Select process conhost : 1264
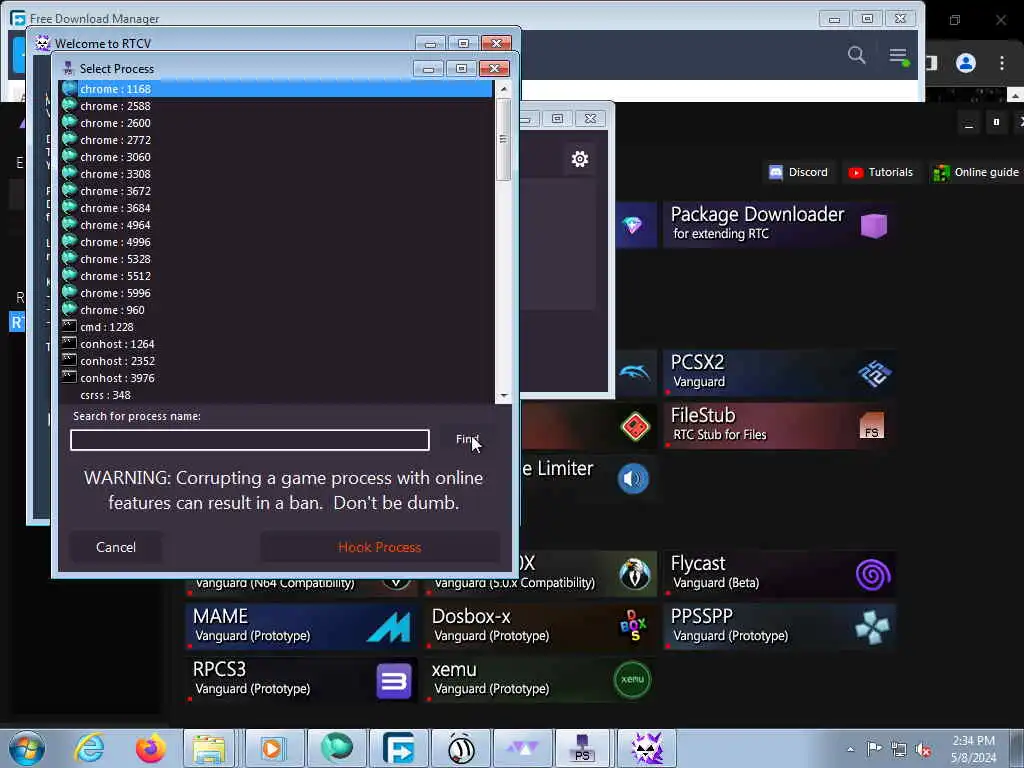The image size is (1024, 768). click(x=276, y=344)
